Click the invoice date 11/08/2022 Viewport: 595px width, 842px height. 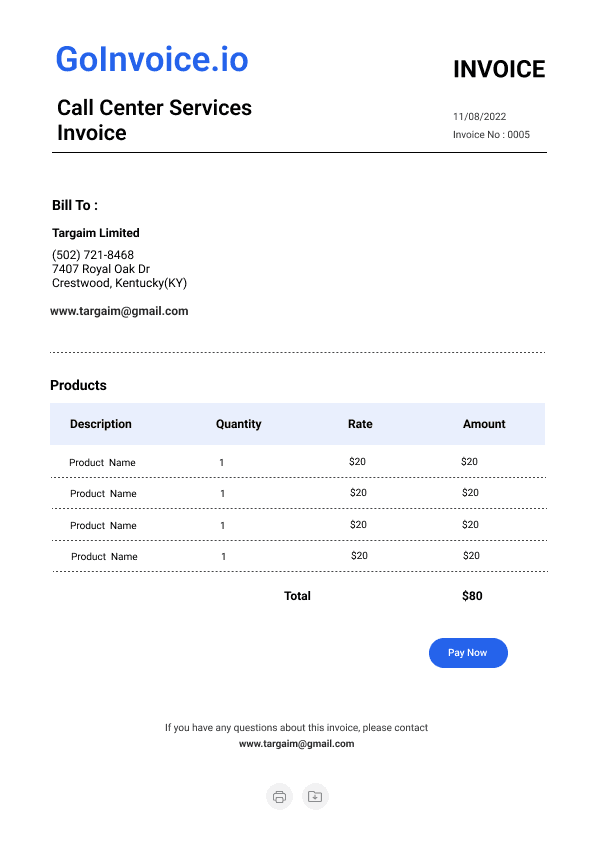coord(479,117)
